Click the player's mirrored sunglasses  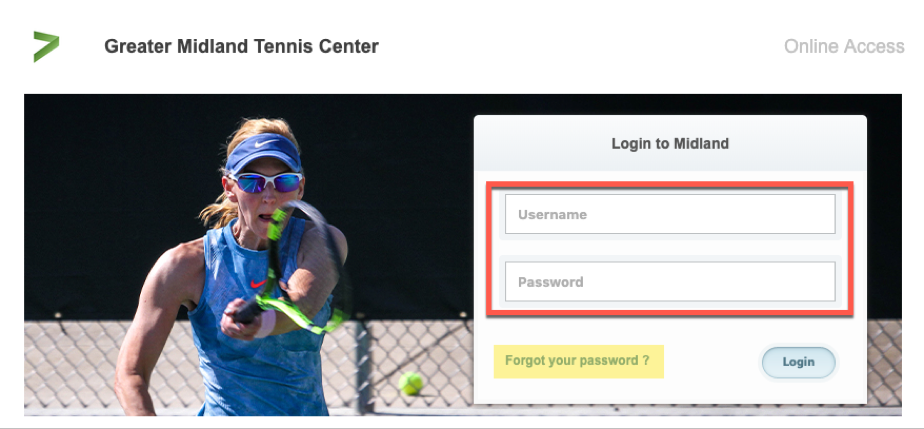click(x=266, y=182)
